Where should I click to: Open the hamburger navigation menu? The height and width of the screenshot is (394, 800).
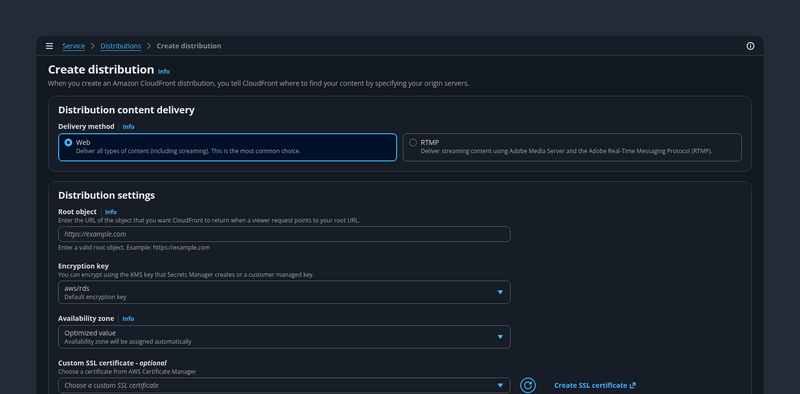(x=49, y=46)
